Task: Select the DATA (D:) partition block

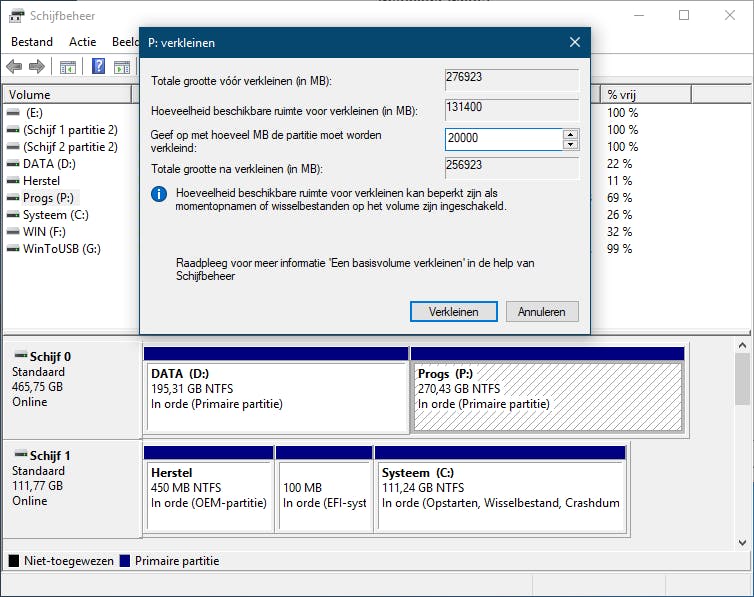Action: click(276, 390)
